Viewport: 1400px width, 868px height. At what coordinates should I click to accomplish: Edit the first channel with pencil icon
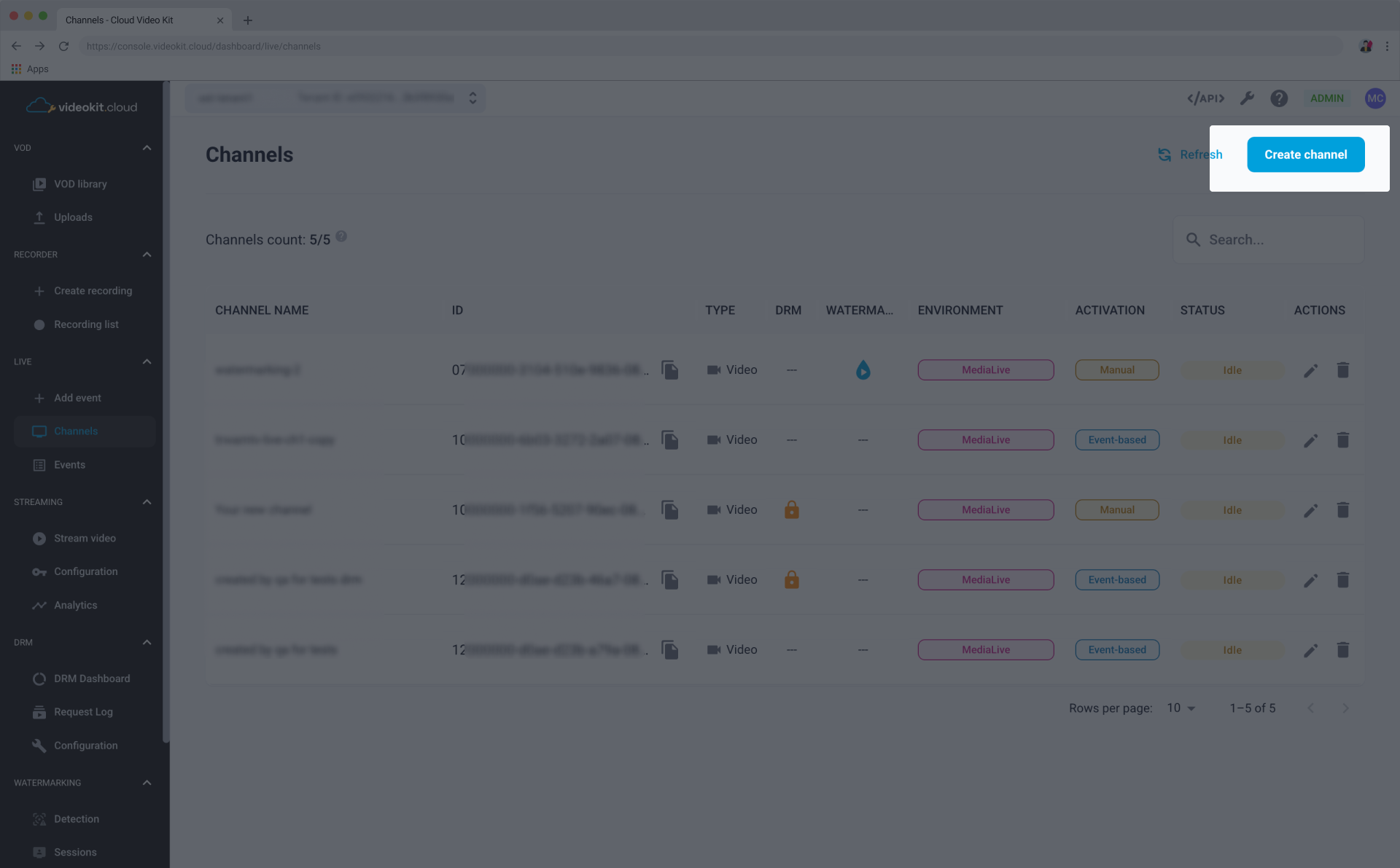point(1310,370)
